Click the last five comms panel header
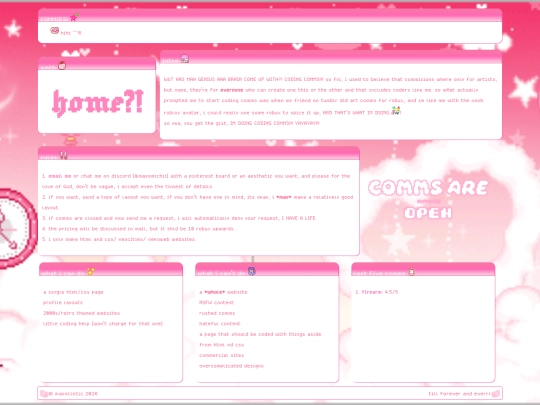The width and height of the screenshot is (540, 405). coord(423,269)
